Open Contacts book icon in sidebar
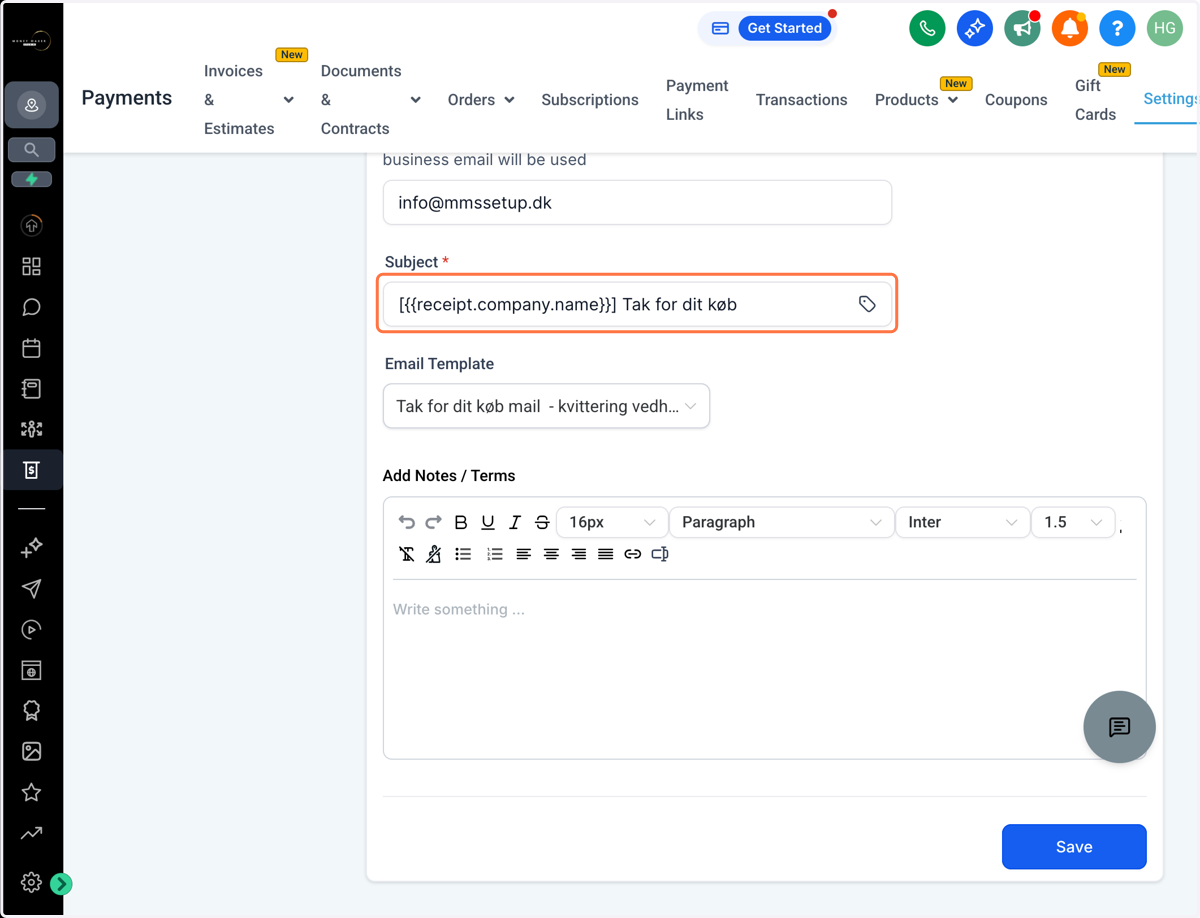Screen dimensions: 1200x918 [31, 388]
